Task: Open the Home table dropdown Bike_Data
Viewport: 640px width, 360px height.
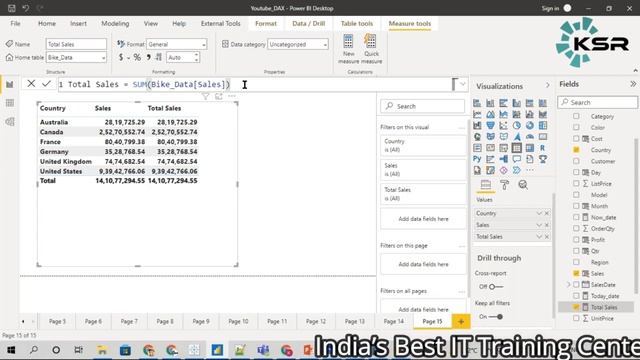Action: [x=76, y=58]
